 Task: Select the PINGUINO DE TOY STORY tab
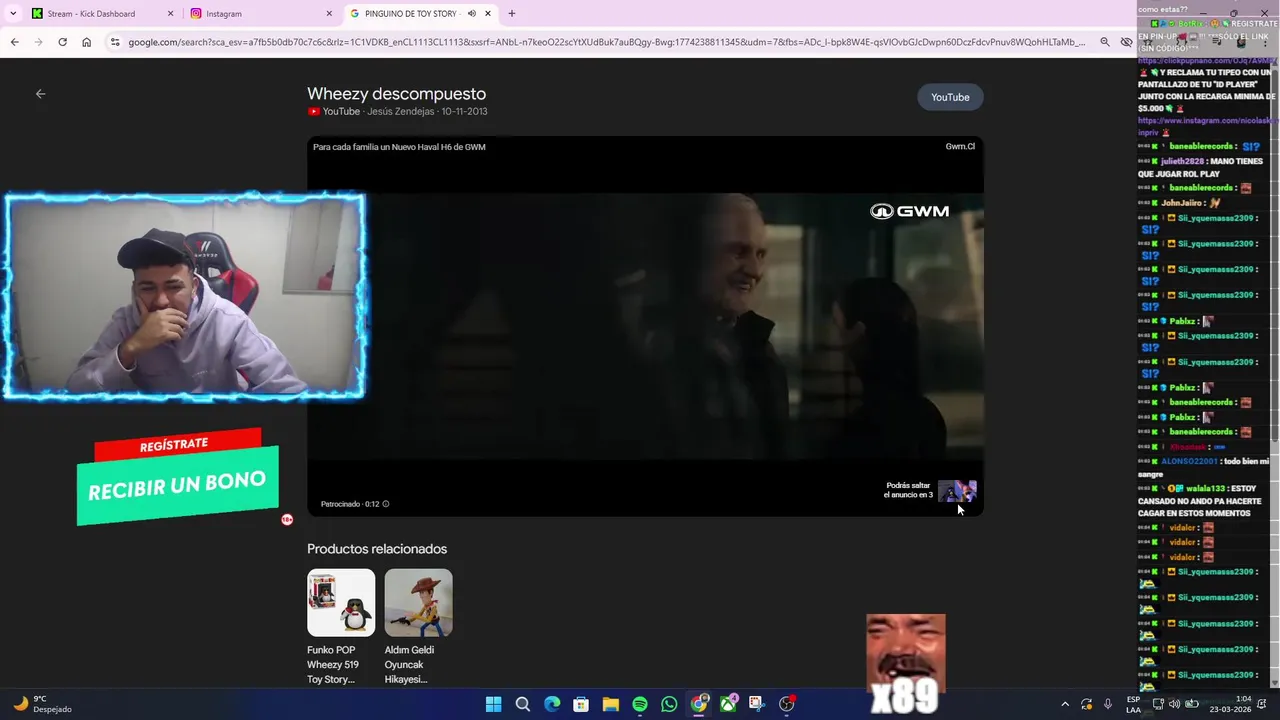(x=420, y=13)
